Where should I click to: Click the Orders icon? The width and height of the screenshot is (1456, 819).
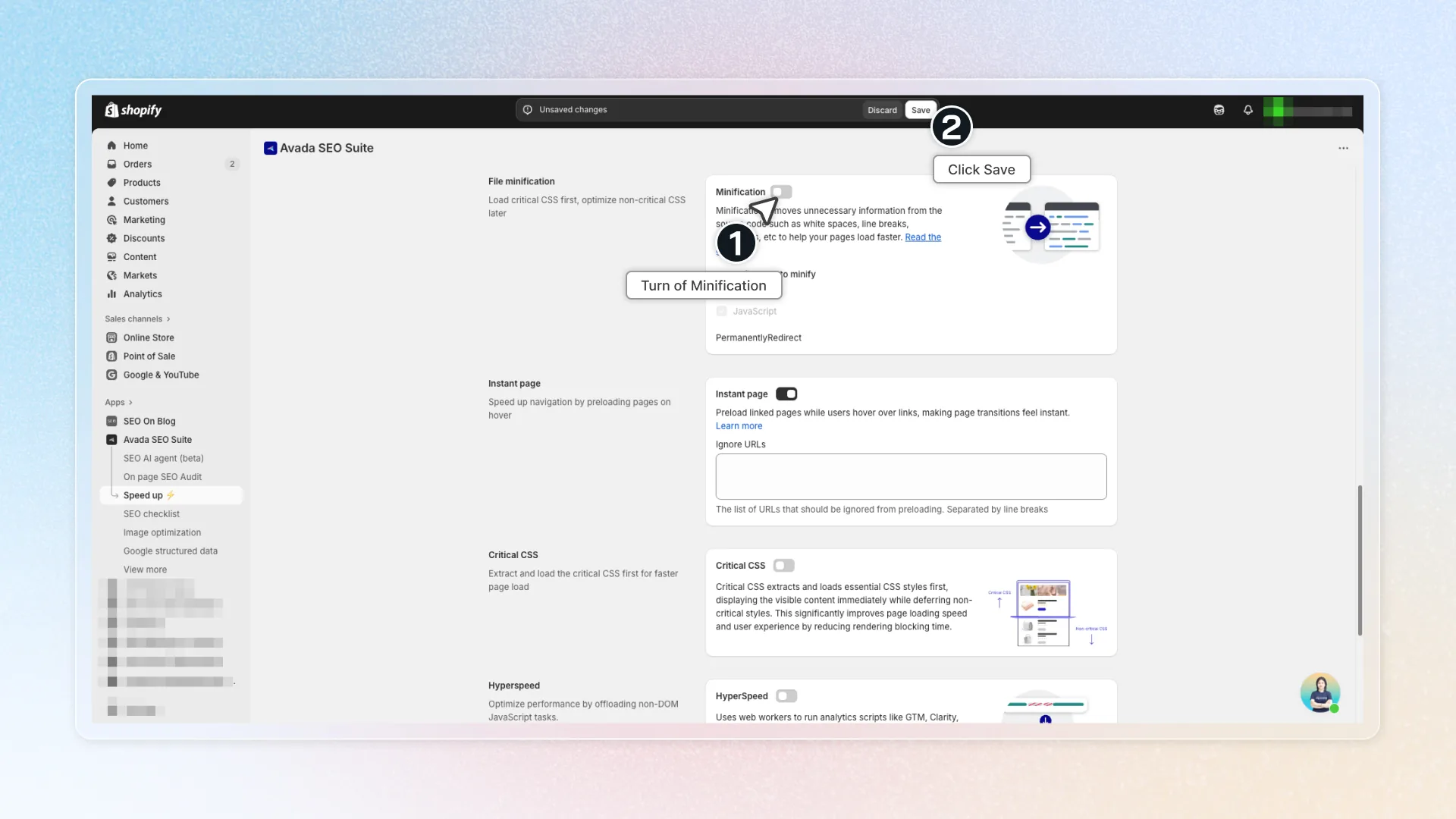click(111, 164)
